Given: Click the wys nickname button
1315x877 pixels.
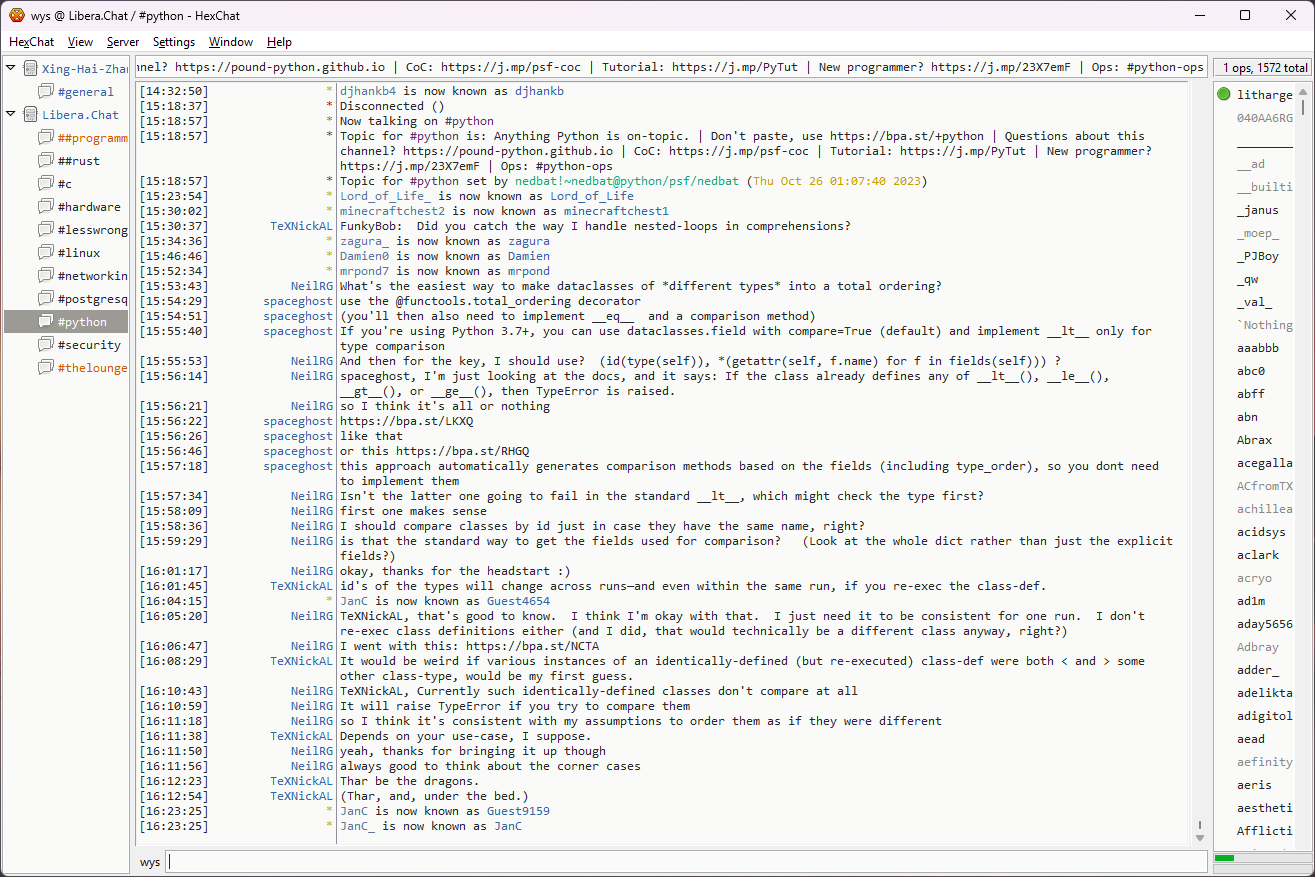Looking at the screenshot, I should click(150, 862).
